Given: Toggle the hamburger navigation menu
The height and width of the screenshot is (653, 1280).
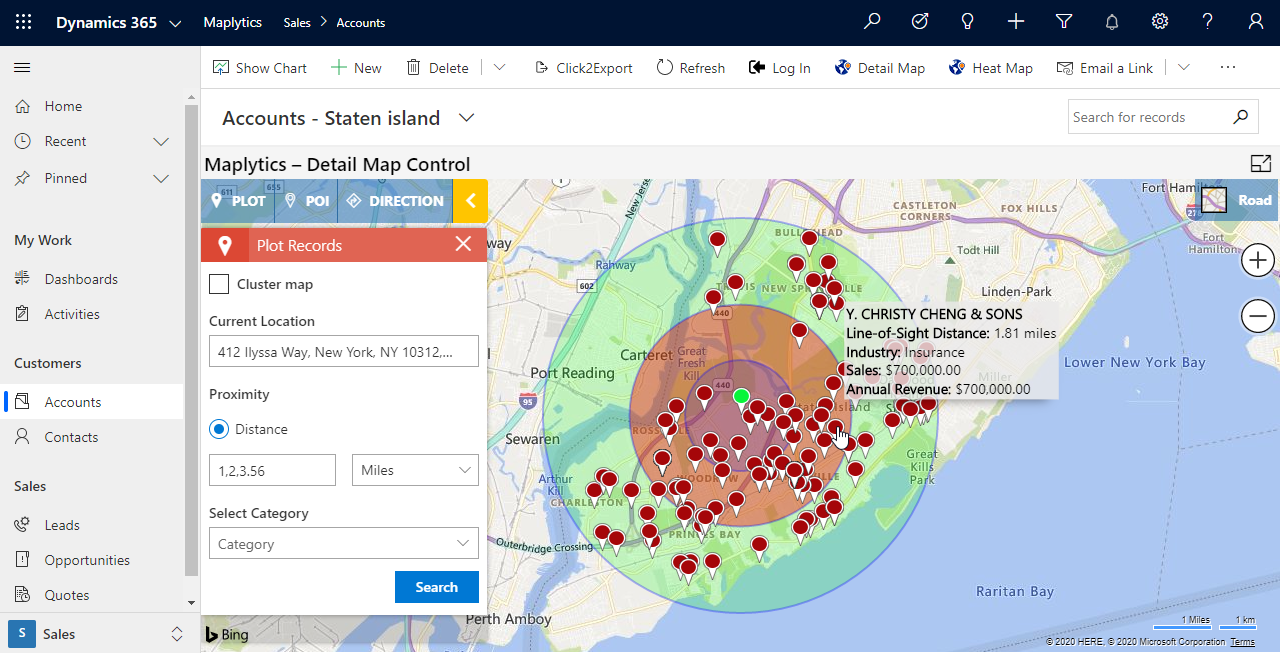Looking at the screenshot, I should coord(22,67).
